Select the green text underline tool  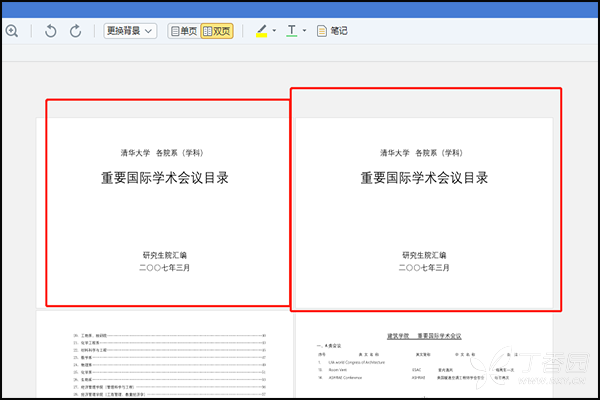292,30
